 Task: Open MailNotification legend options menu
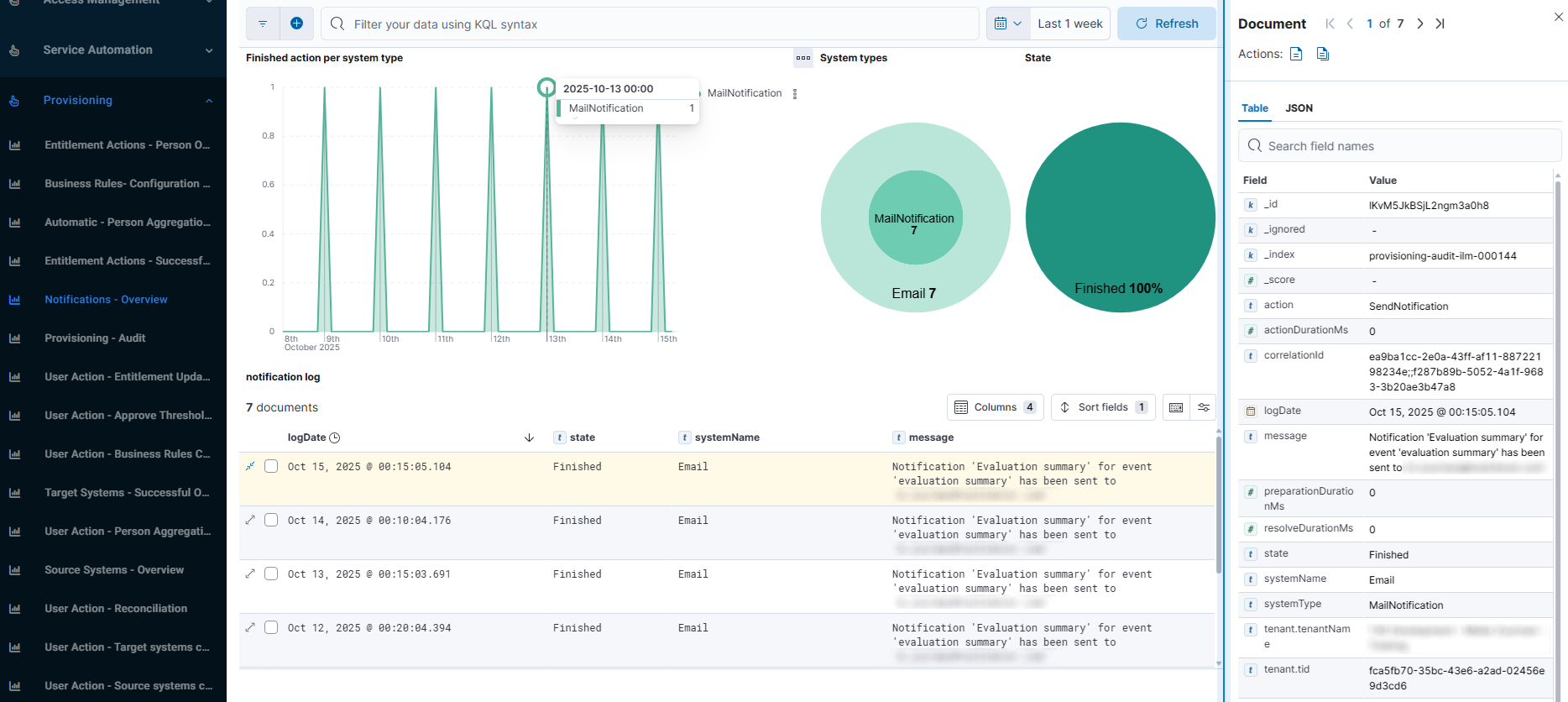[x=795, y=94]
